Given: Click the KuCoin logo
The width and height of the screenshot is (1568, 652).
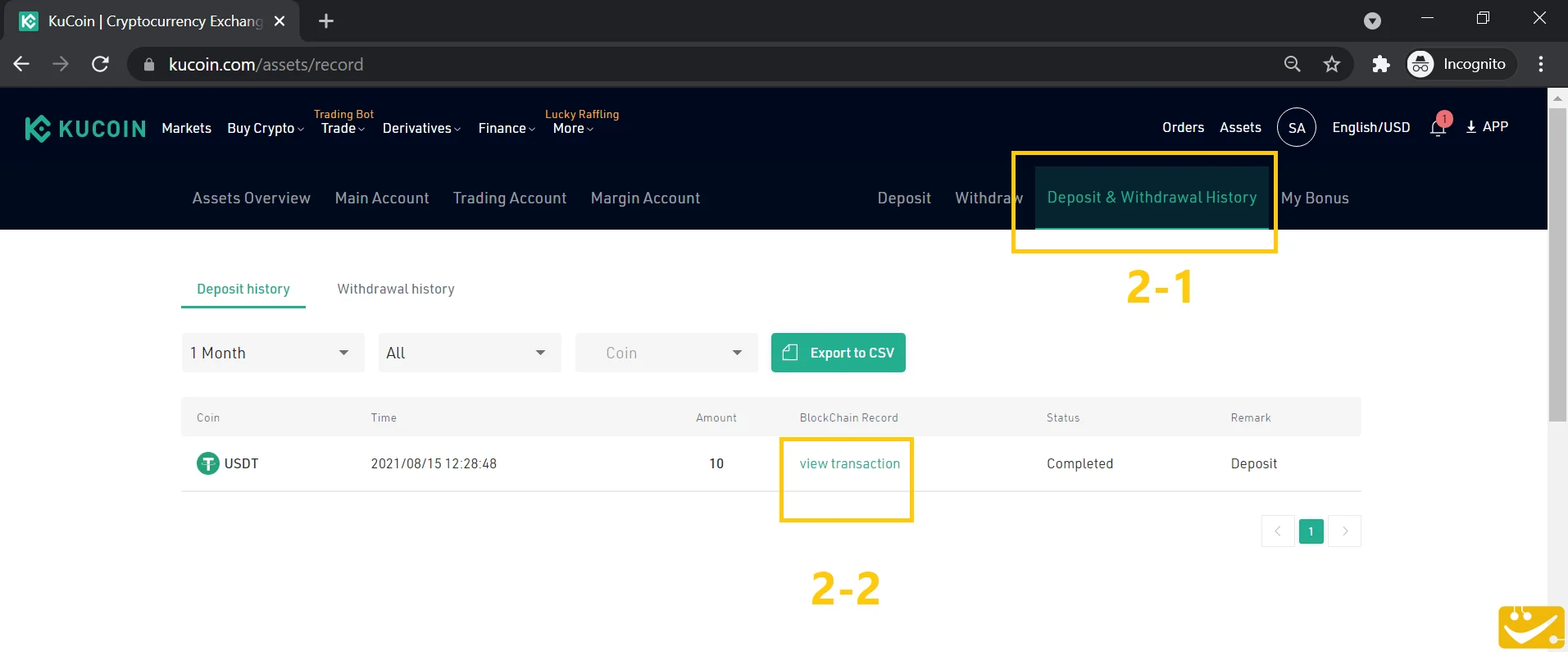Looking at the screenshot, I should [85, 129].
